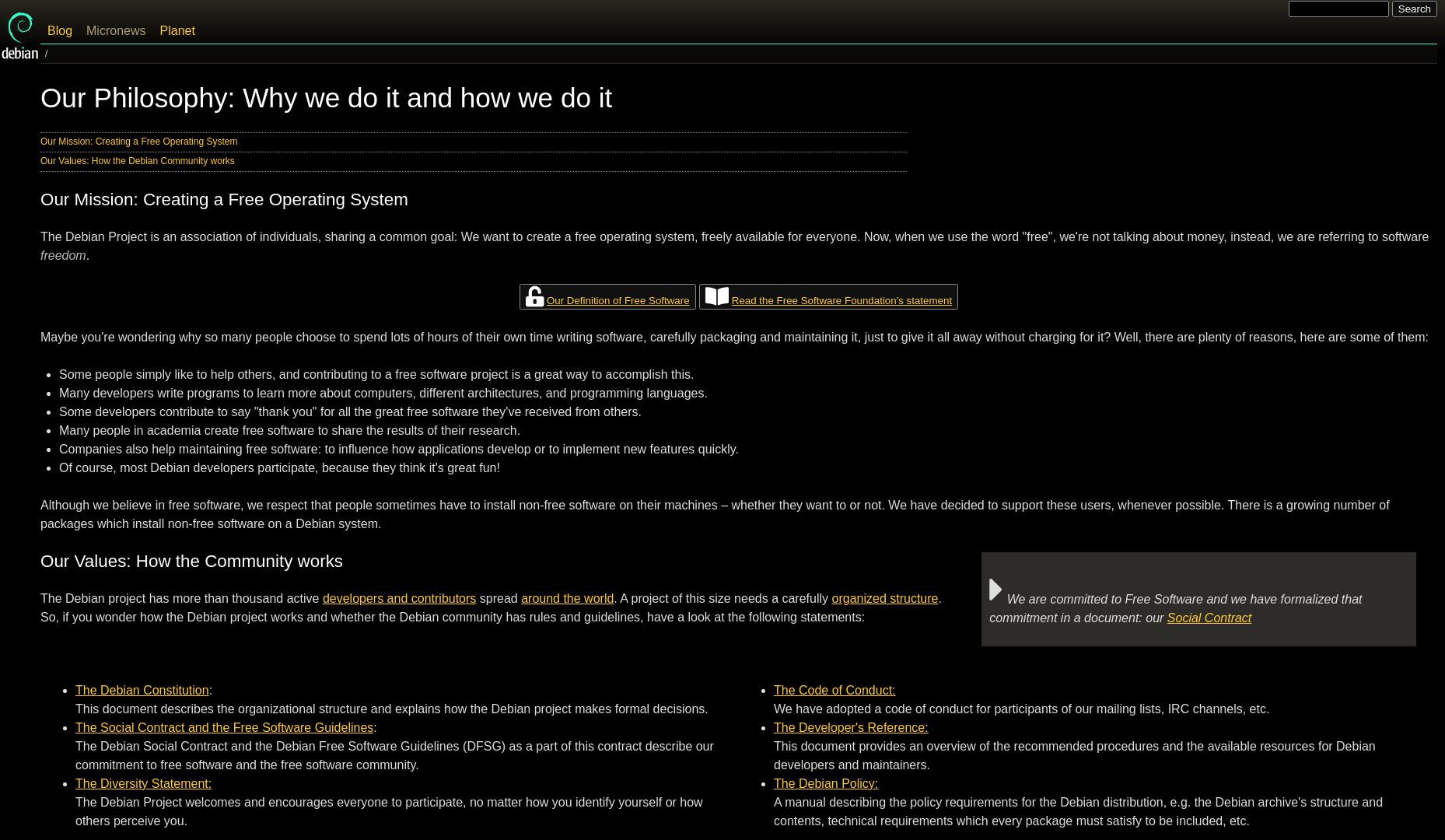This screenshot has height=840, width=1445.
Task: Click bullet 'Many people in academia create free software'
Action: click(289, 430)
